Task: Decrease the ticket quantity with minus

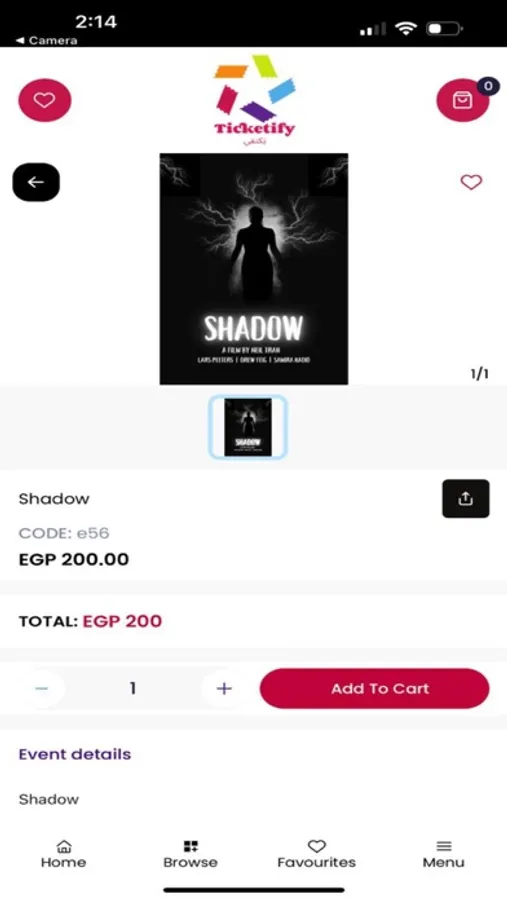Action: [42, 688]
